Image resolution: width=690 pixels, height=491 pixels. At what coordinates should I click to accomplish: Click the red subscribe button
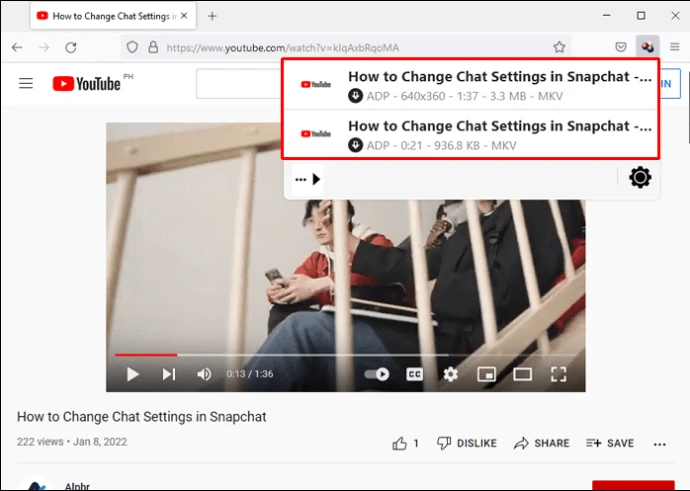point(633,486)
